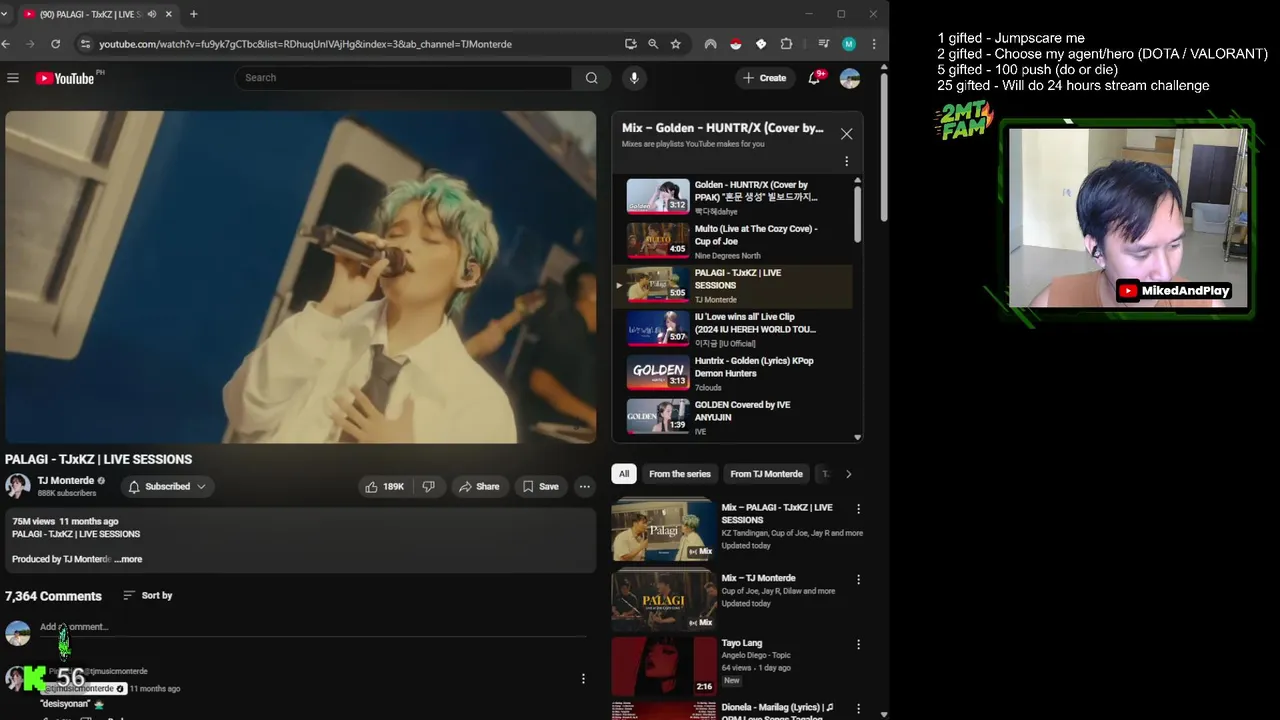Image resolution: width=1280 pixels, height=720 pixels.
Task: Show more filter chips with right chevron
Action: [848, 474]
